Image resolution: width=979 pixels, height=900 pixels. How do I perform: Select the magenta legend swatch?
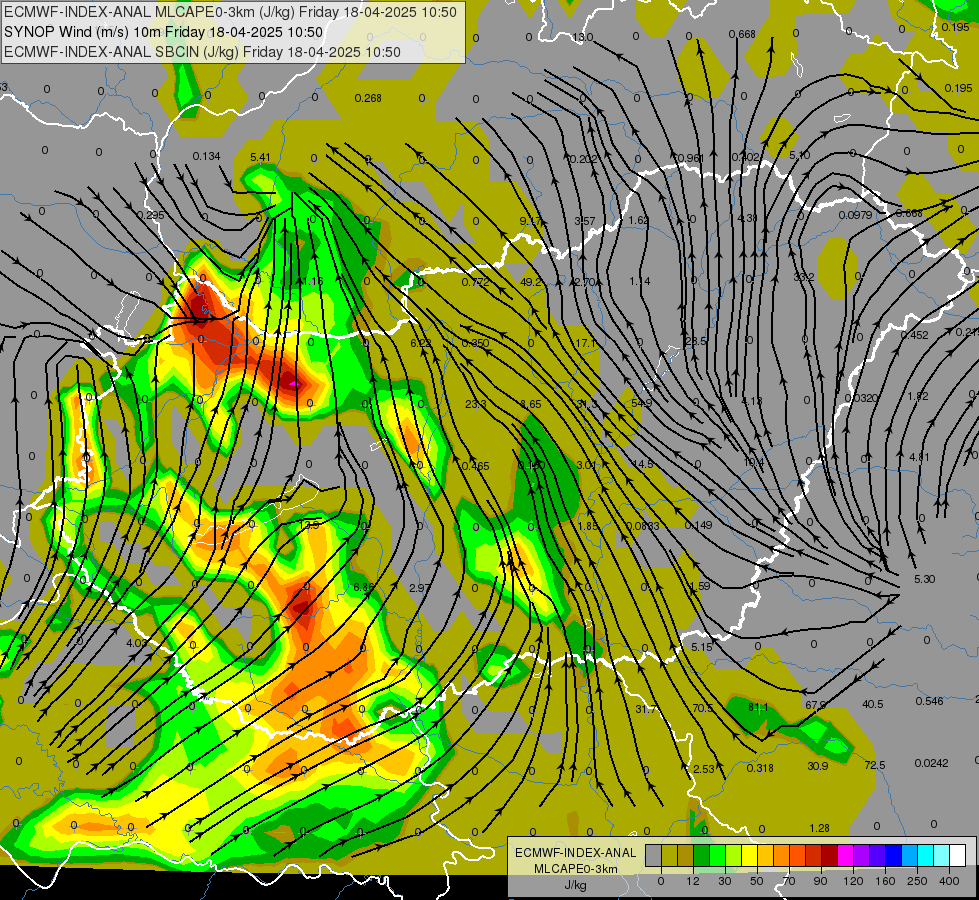tap(845, 855)
